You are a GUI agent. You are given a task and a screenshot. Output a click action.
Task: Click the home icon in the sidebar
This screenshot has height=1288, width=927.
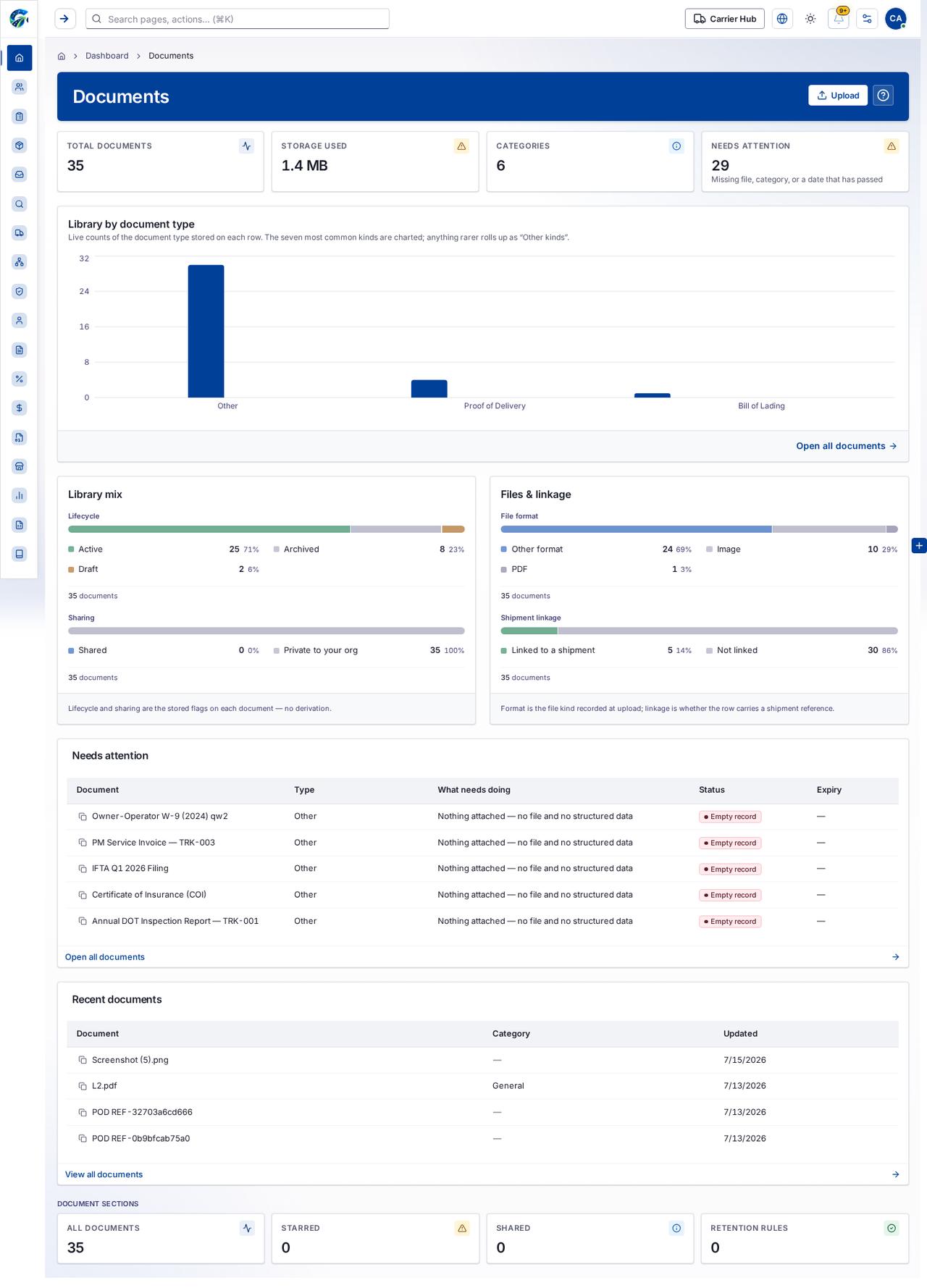coord(20,58)
